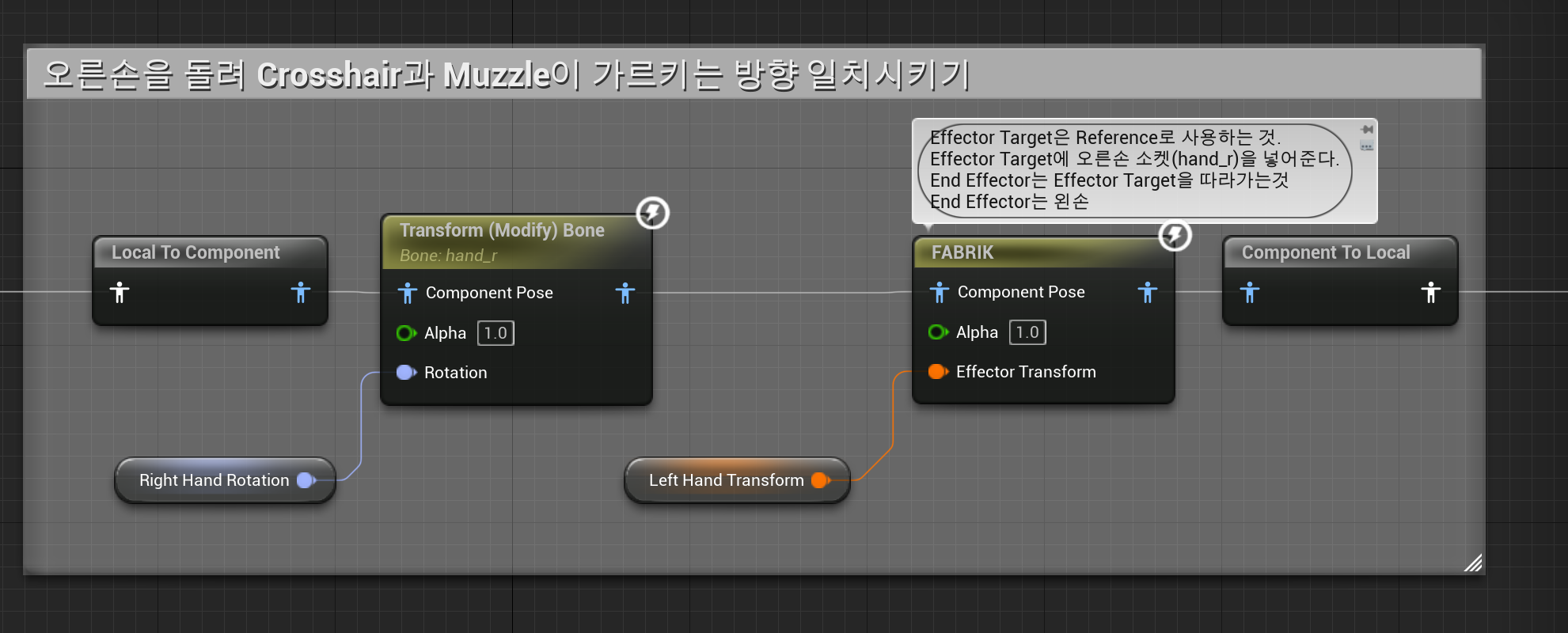Click Local To Component output pose pin

pos(300,293)
